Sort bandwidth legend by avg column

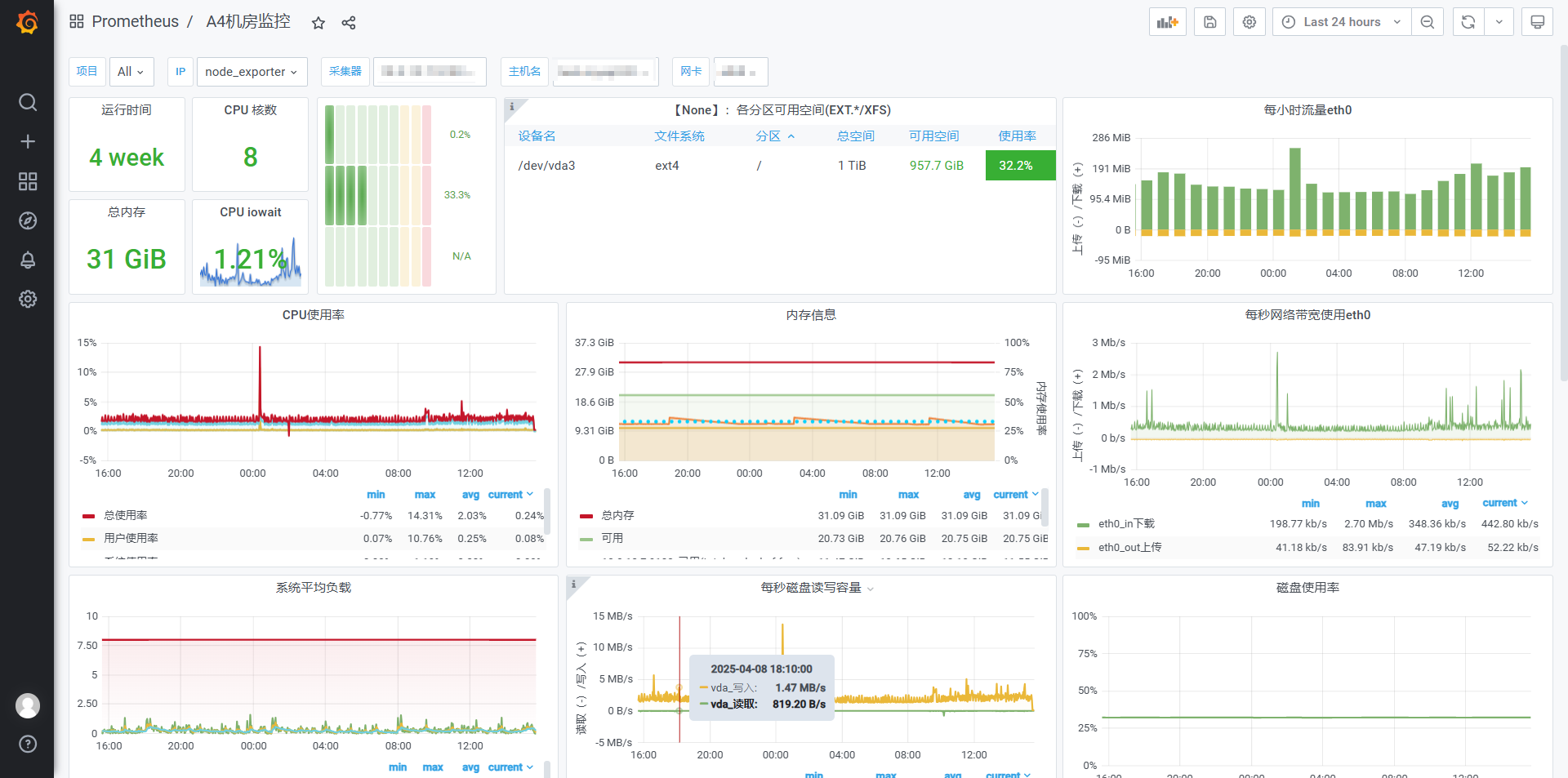tap(1450, 504)
